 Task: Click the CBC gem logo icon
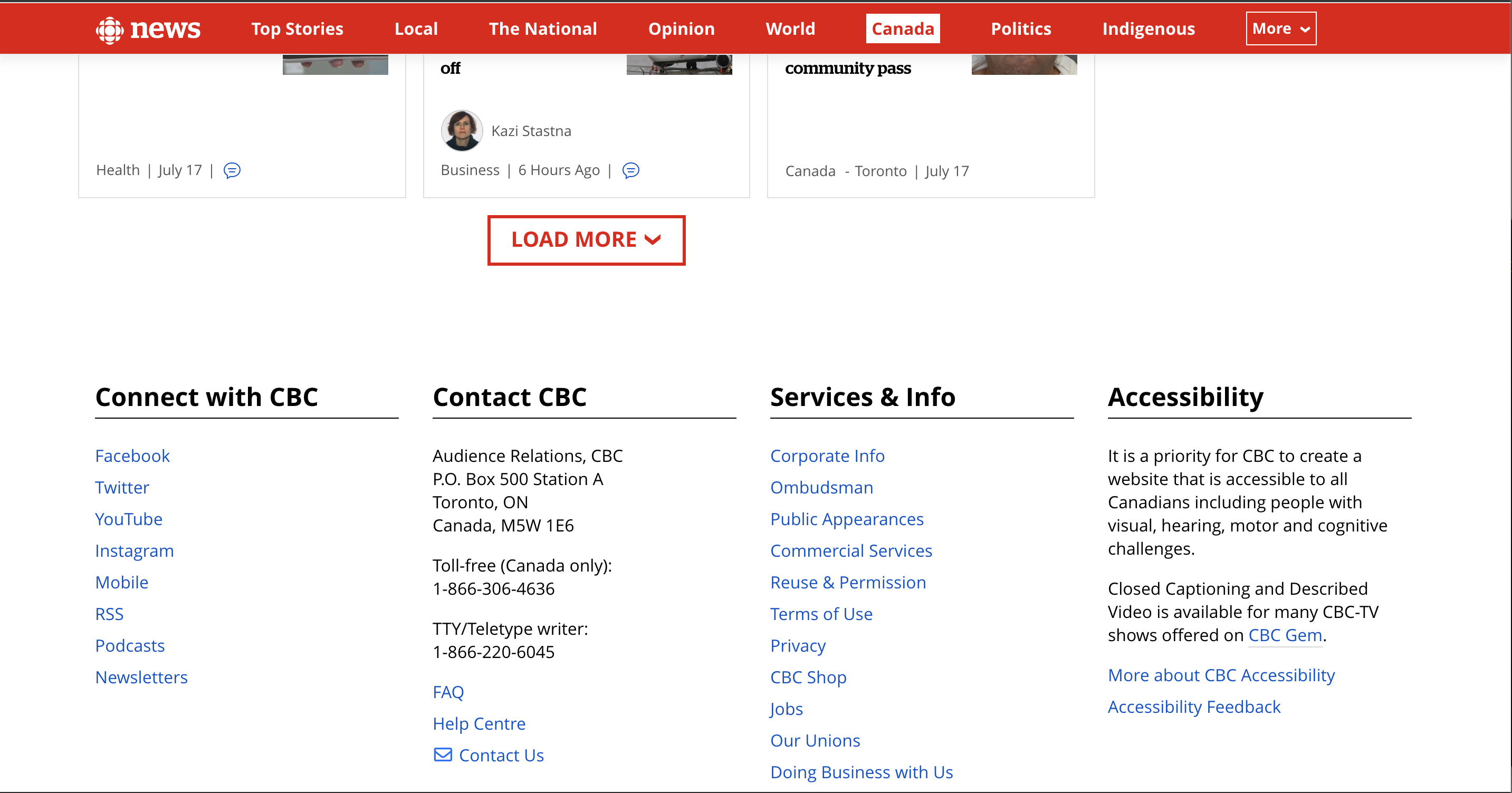pos(110,30)
